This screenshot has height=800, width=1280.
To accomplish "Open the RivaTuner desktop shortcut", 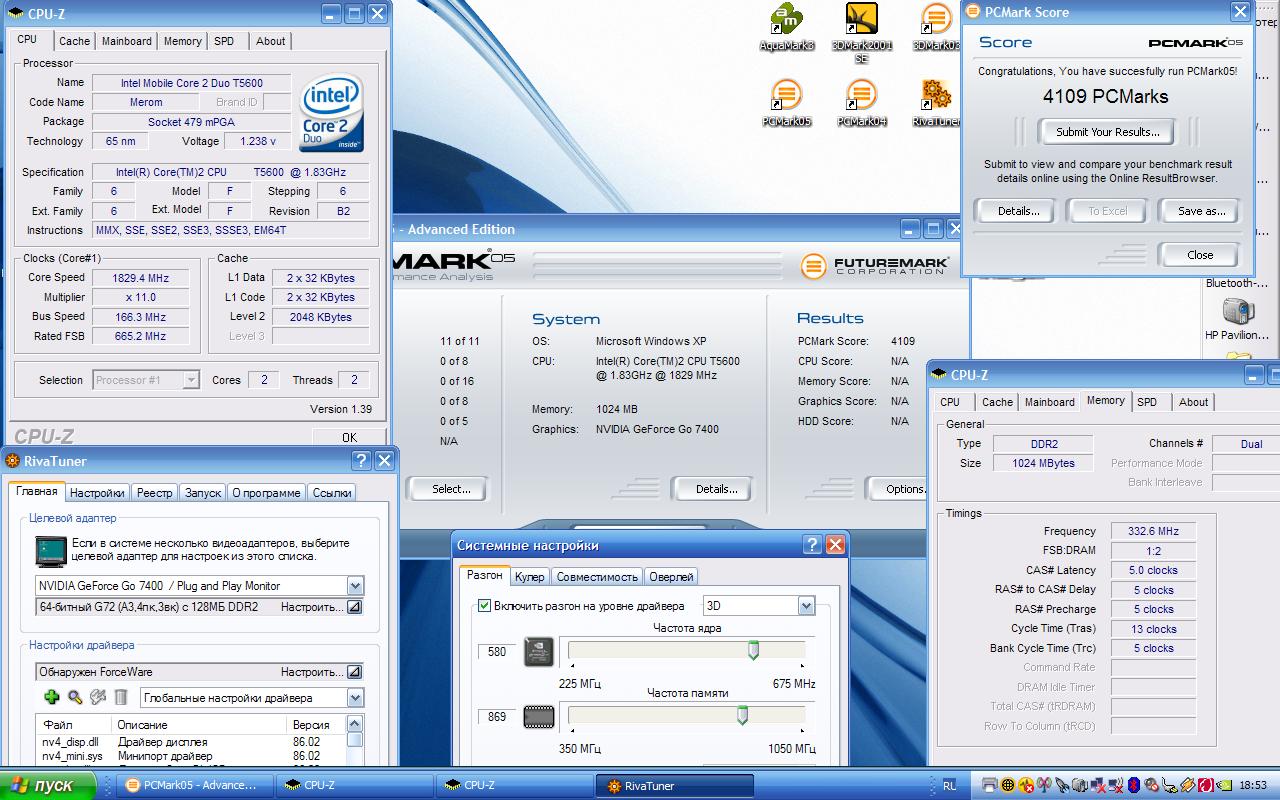I will click(x=936, y=103).
